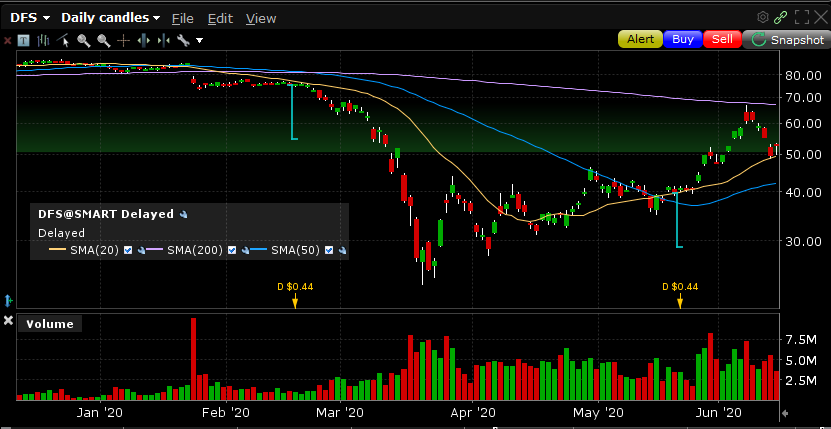Click the tall red late-January volume bar

tap(193, 359)
